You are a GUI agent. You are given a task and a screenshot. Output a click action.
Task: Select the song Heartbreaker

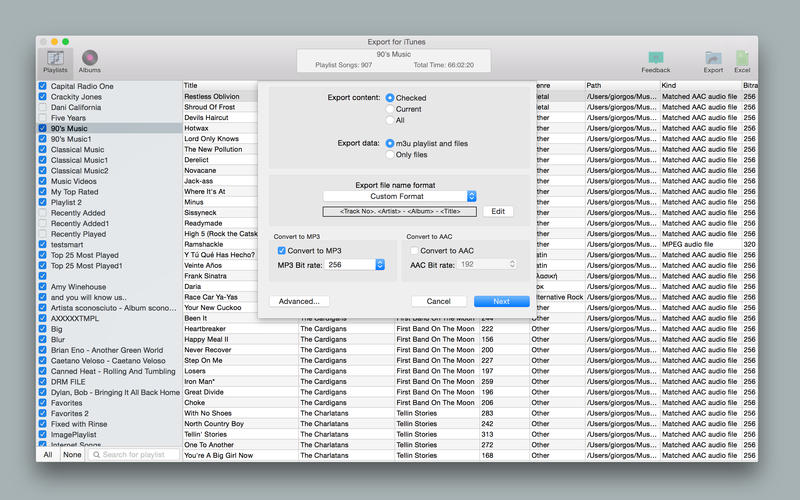pos(205,329)
